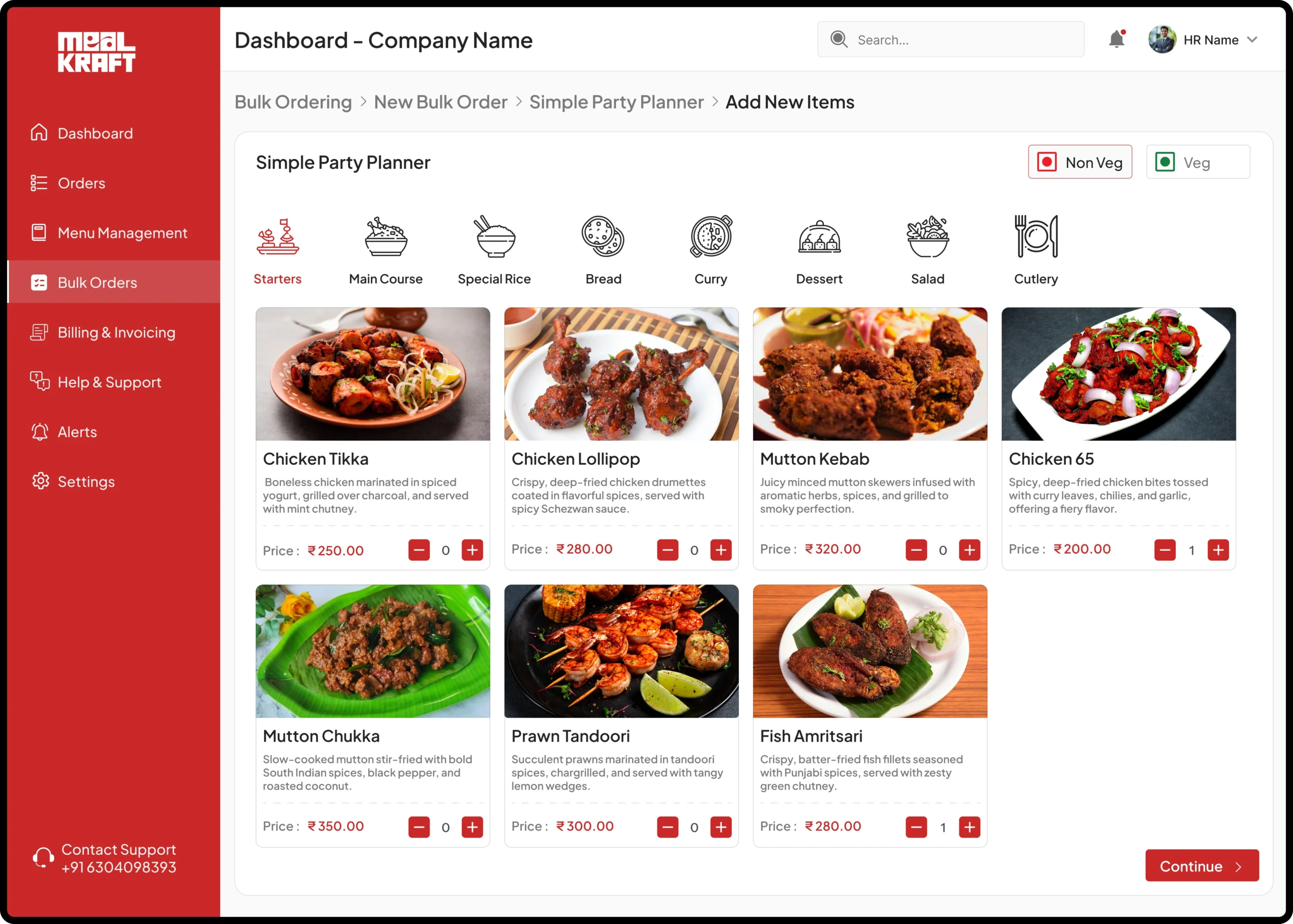Click the Contact Support headset icon
The image size is (1293, 924).
coord(42,857)
